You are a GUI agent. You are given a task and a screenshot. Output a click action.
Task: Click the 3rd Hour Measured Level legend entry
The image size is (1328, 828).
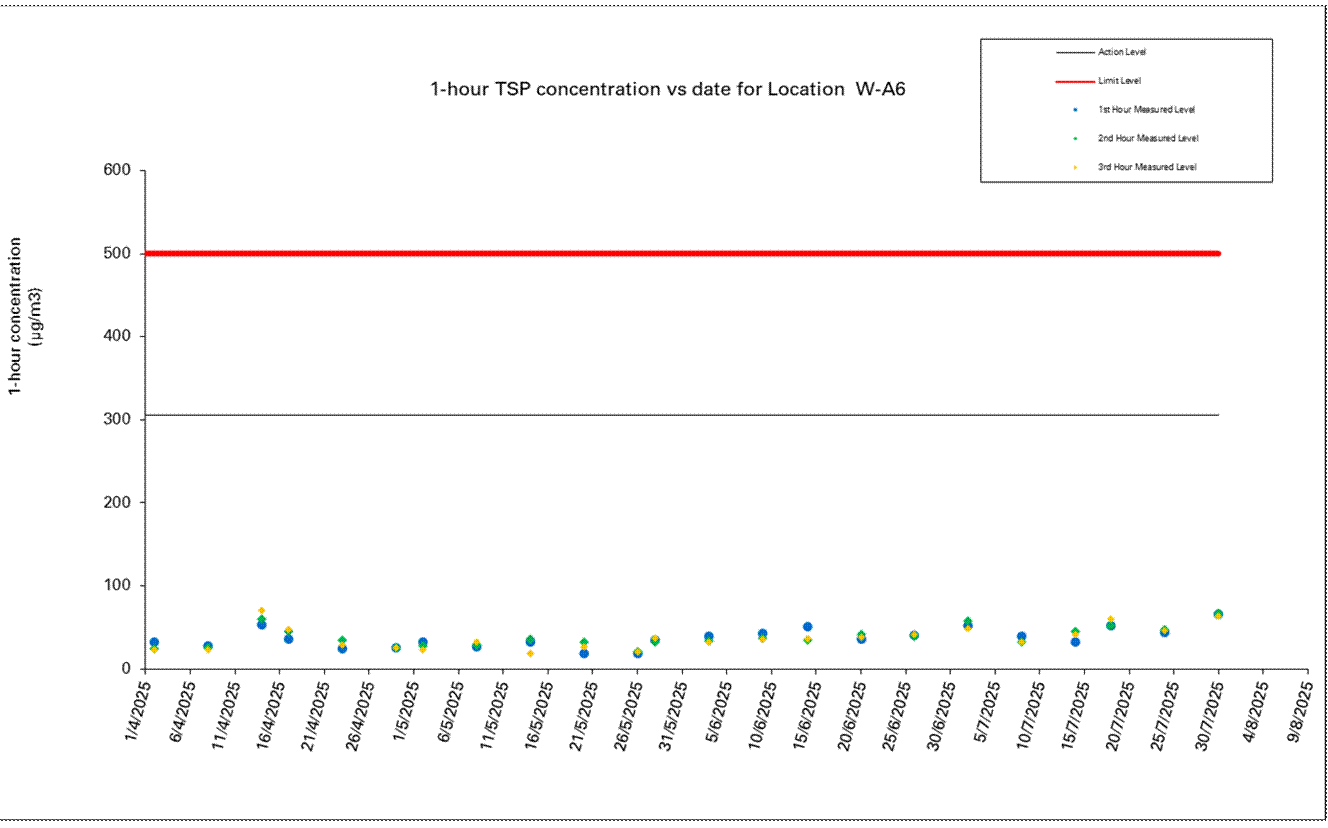(1146, 167)
